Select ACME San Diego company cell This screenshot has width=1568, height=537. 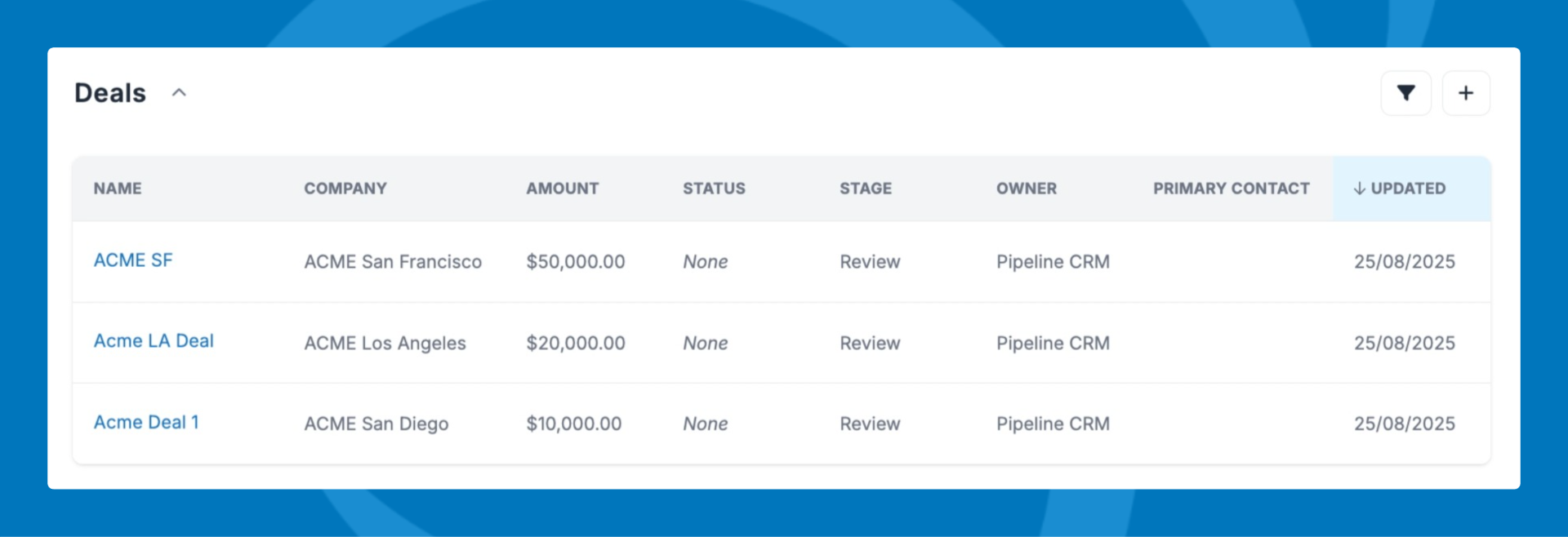click(376, 424)
